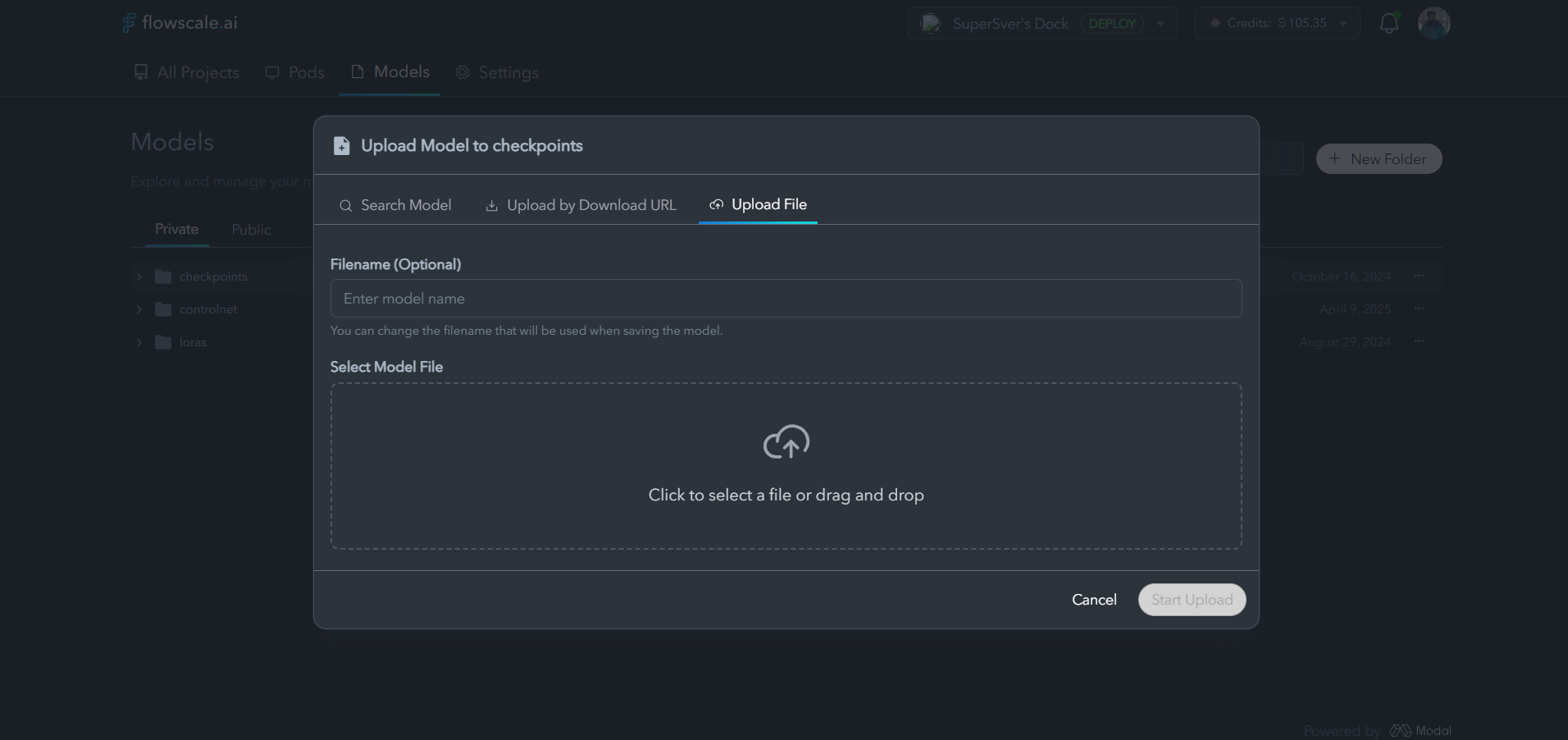Click the Models file icon in navigation
The image size is (1568, 740).
[356, 71]
